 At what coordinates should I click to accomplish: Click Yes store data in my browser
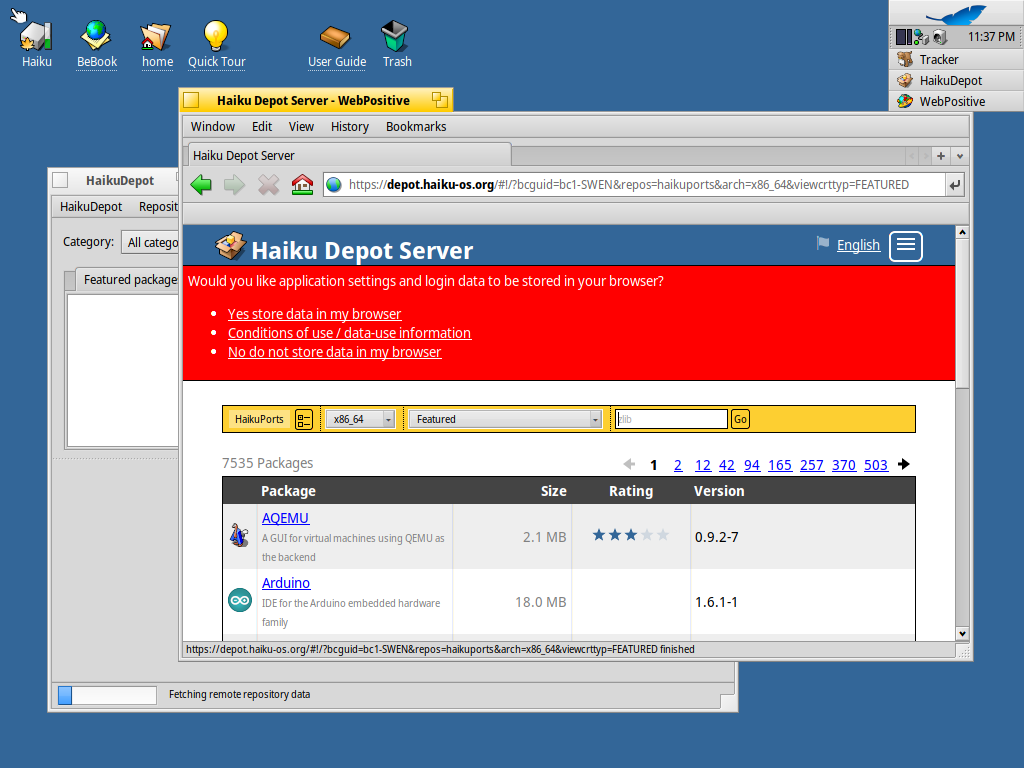314,314
